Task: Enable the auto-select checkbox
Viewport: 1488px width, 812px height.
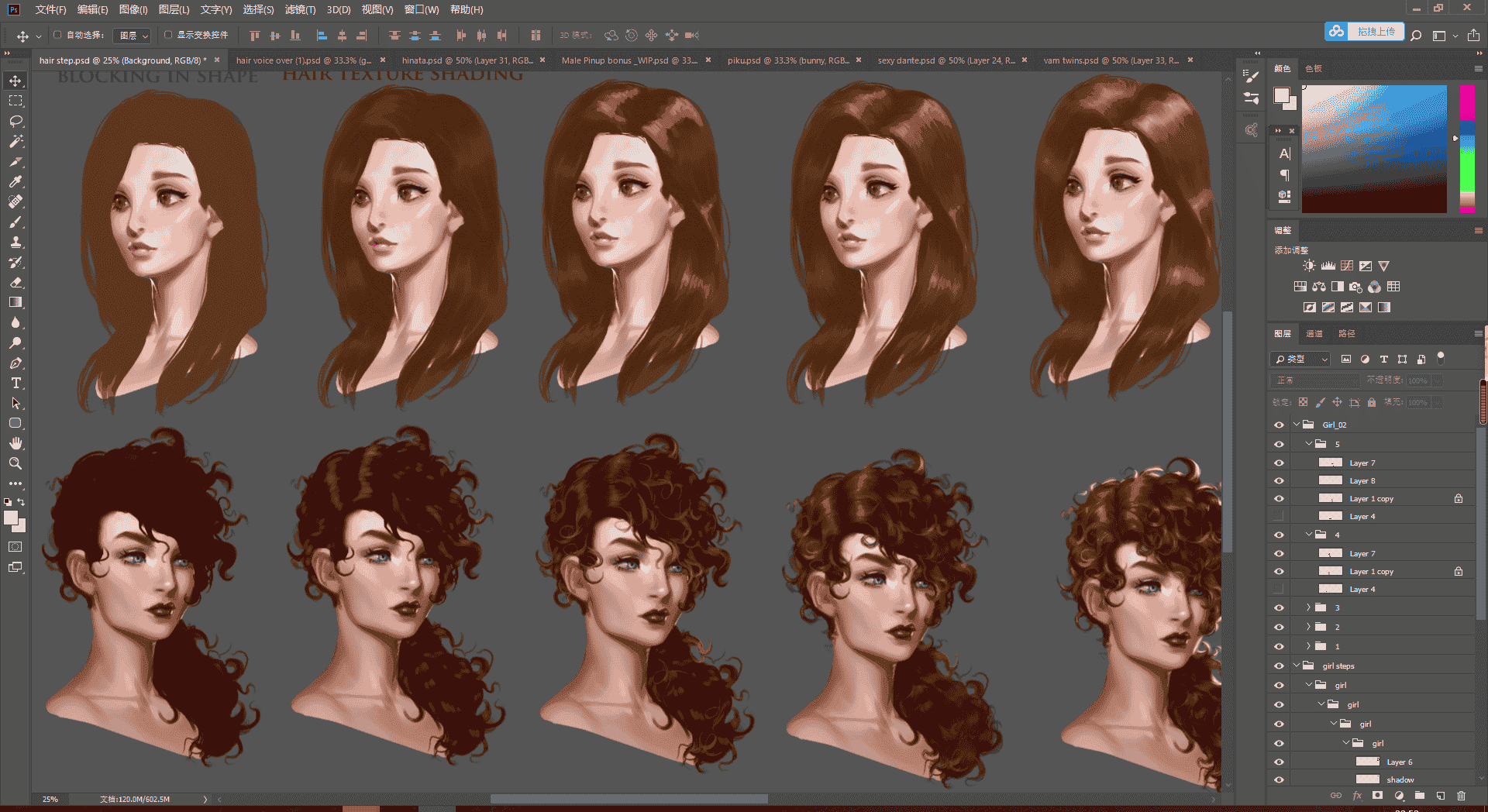Action: pos(57,35)
